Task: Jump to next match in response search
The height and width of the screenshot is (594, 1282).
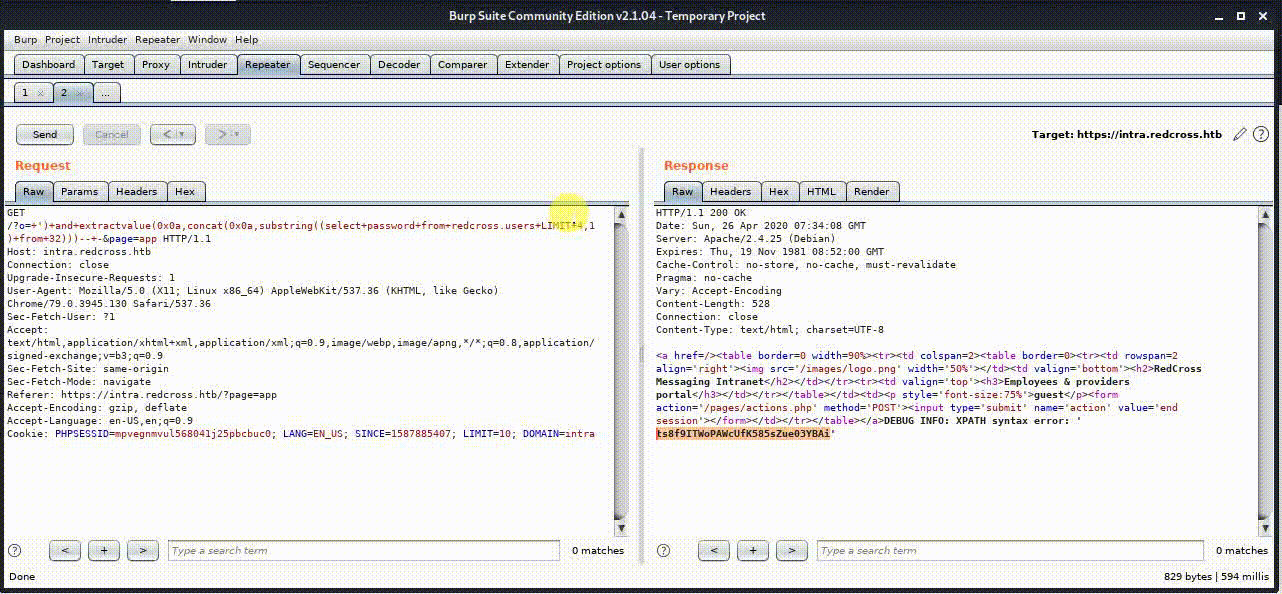Action: pos(791,550)
